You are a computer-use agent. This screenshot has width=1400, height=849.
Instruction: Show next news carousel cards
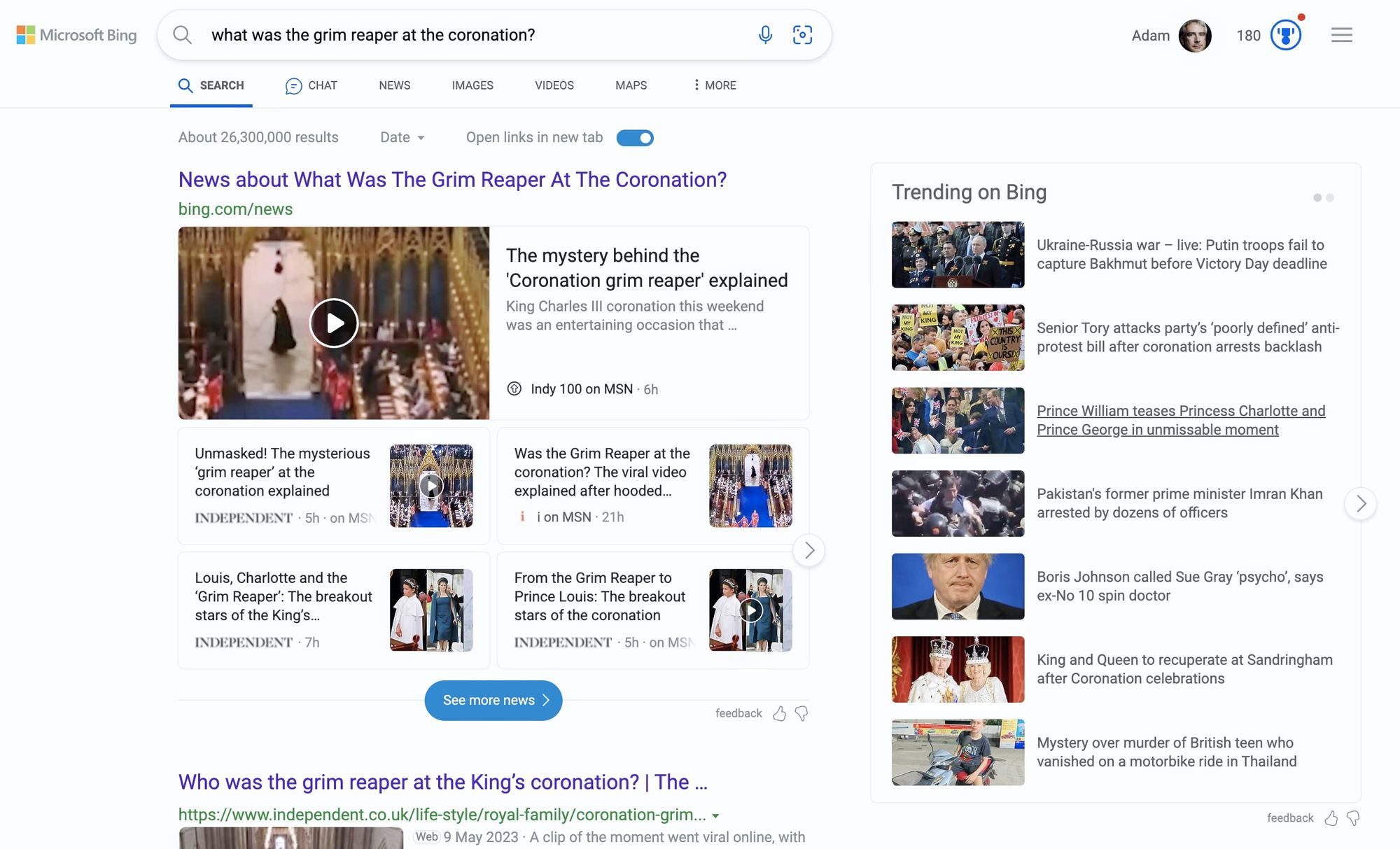tap(809, 550)
